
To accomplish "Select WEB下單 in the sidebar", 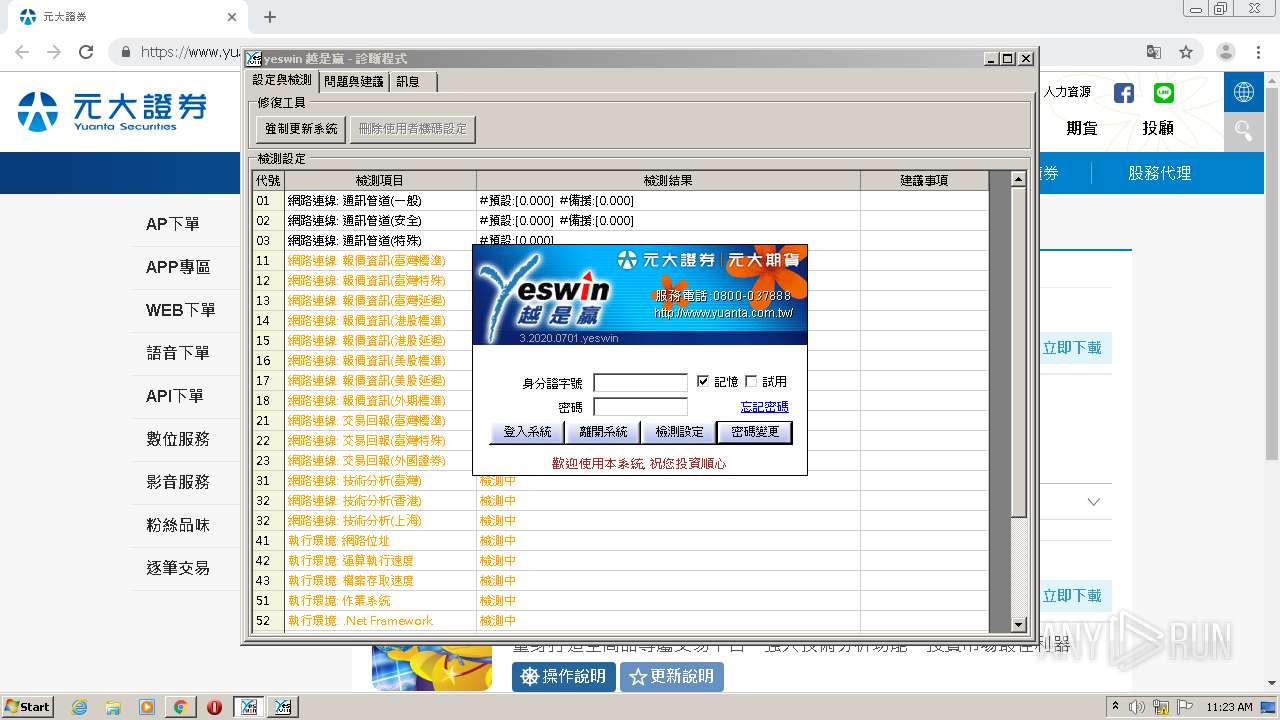I will coord(180,310).
